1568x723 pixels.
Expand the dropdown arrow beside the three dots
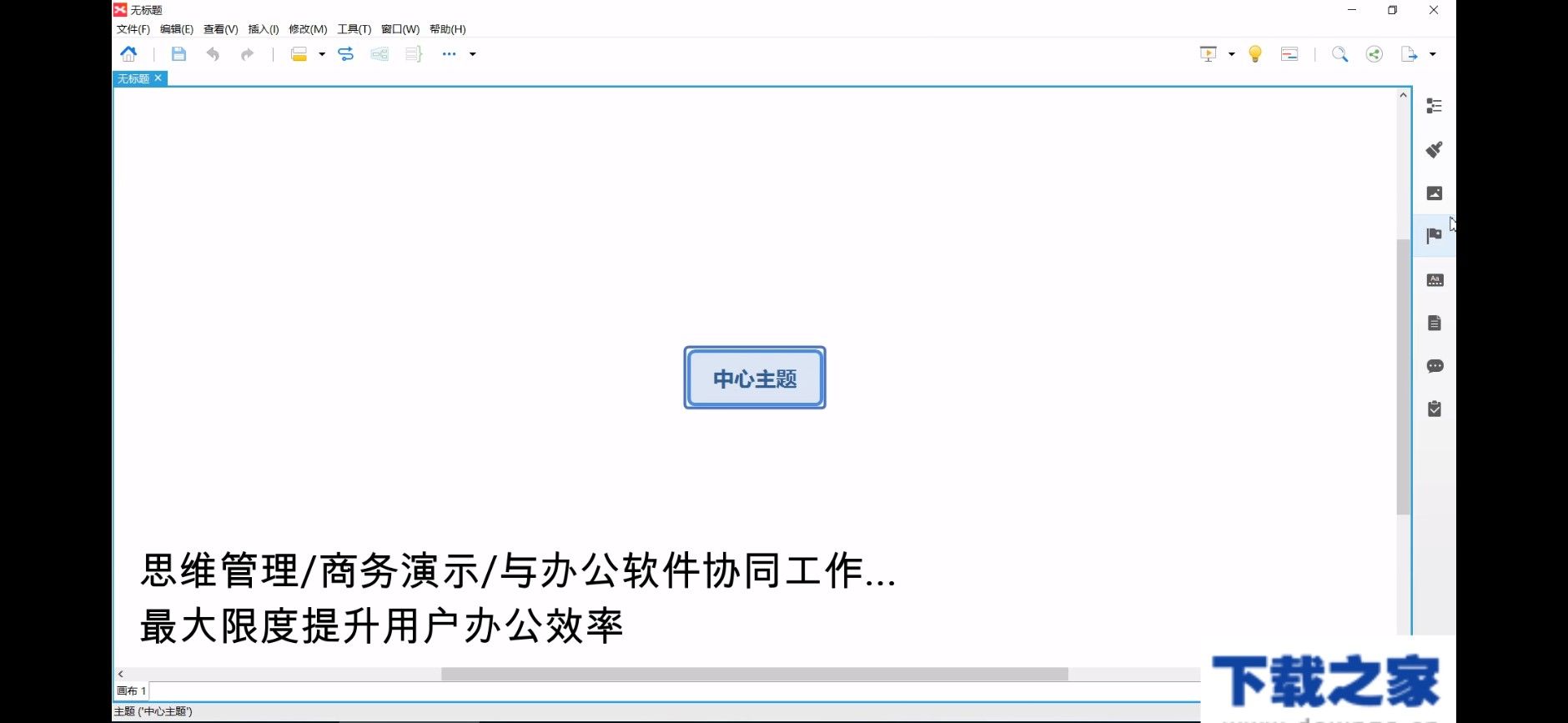[473, 54]
